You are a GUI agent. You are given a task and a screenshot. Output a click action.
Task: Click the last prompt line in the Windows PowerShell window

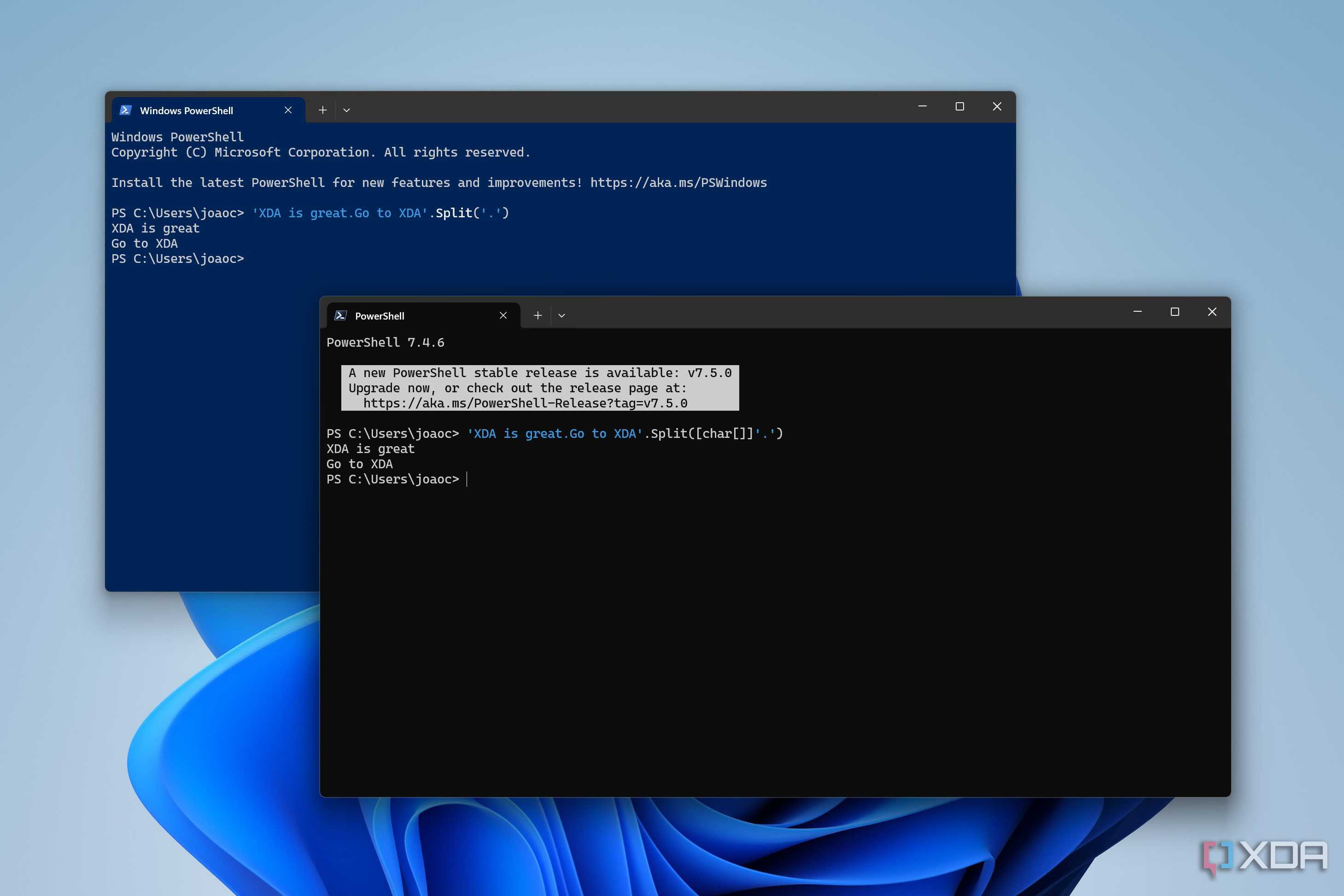click(178, 259)
